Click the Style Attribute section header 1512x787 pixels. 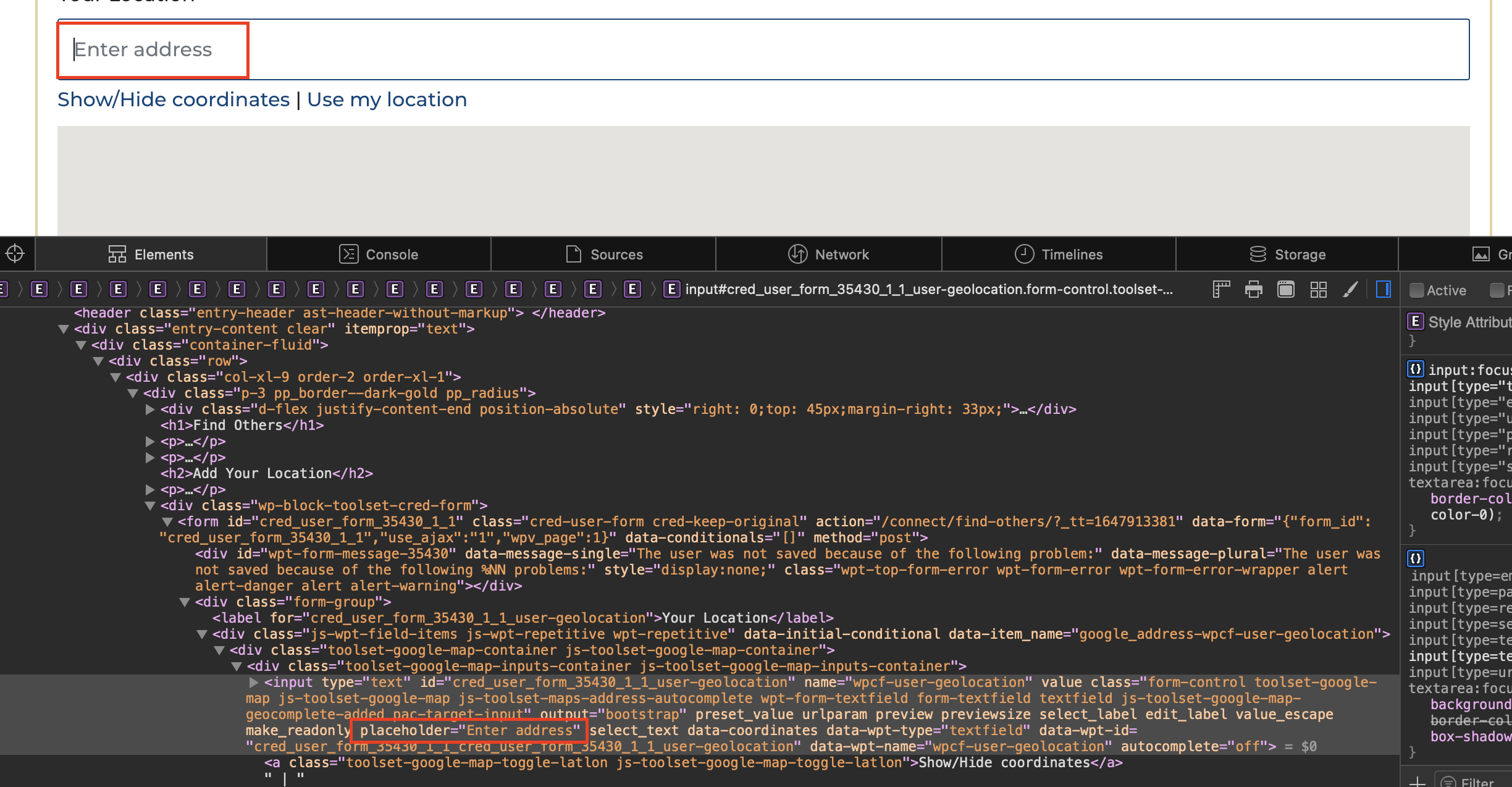1470,322
